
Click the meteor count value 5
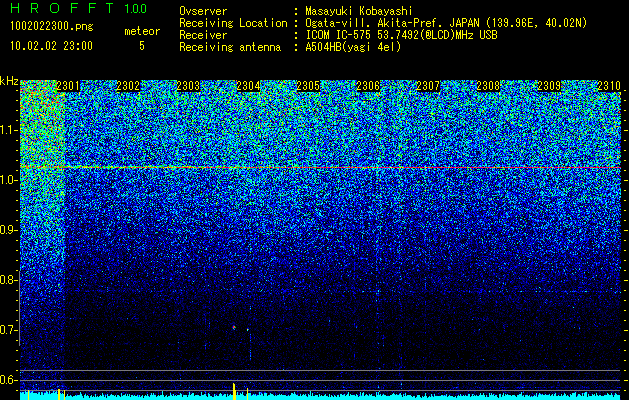(142, 46)
